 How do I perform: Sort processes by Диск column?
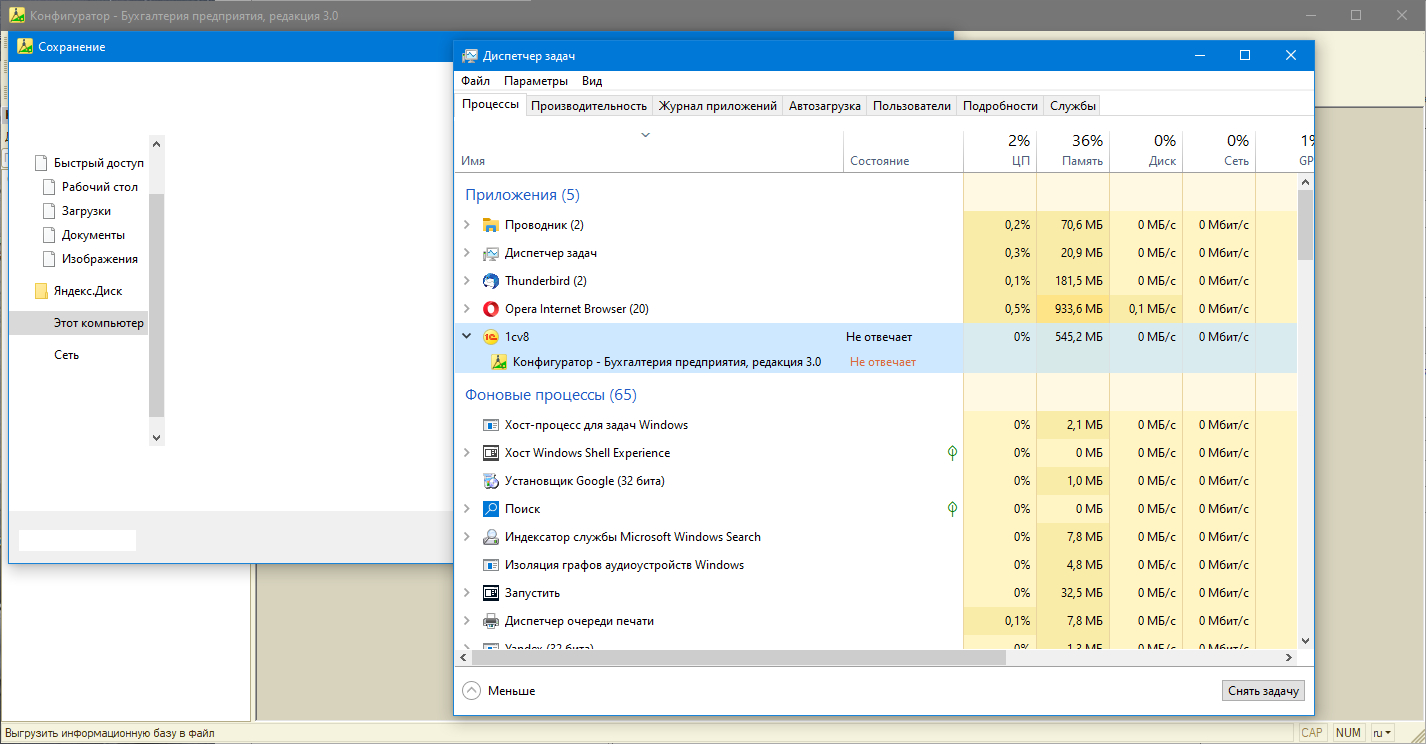1146,151
